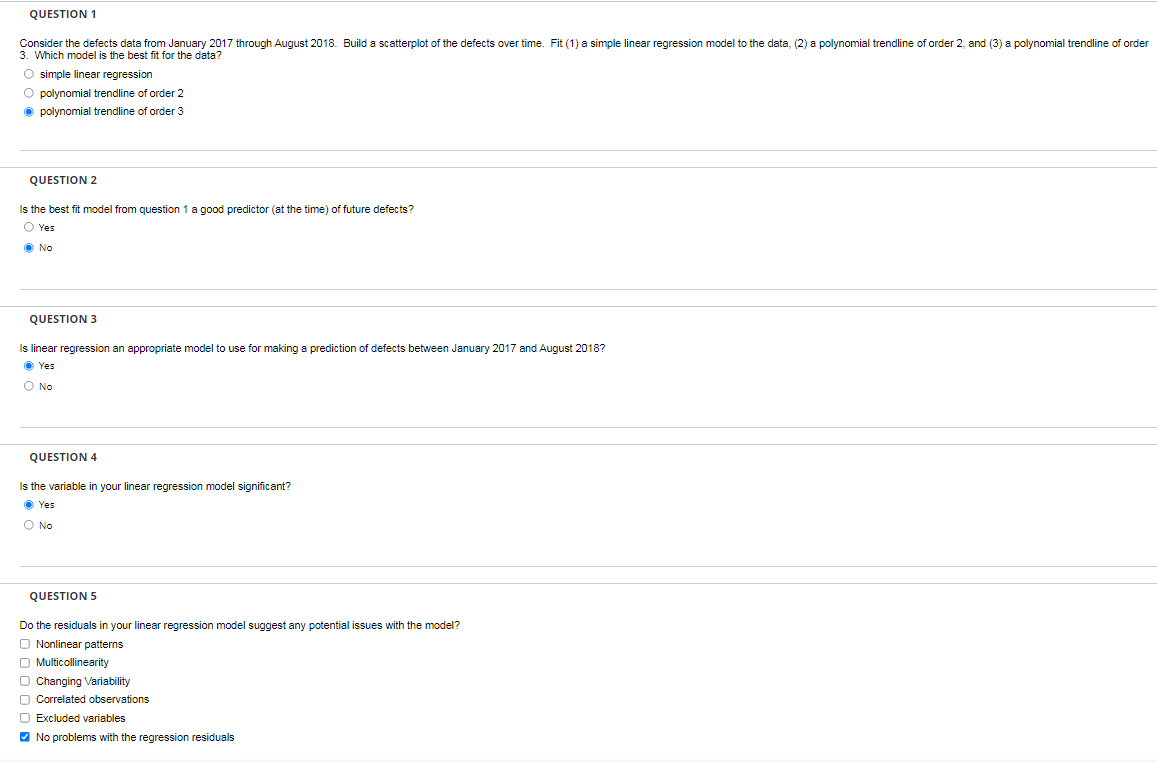Click the QUESTION 1 heading
The image size is (1157, 762).
63,13
